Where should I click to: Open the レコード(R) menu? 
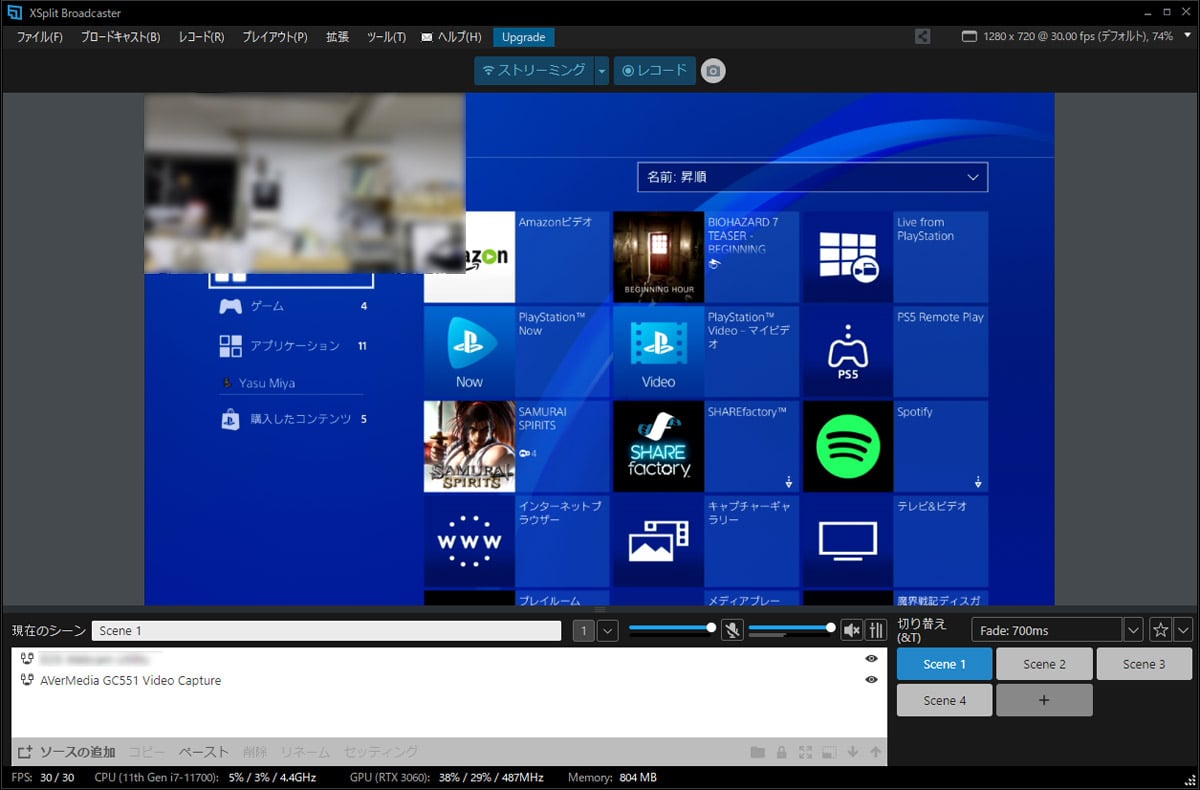tap(201, 37)
